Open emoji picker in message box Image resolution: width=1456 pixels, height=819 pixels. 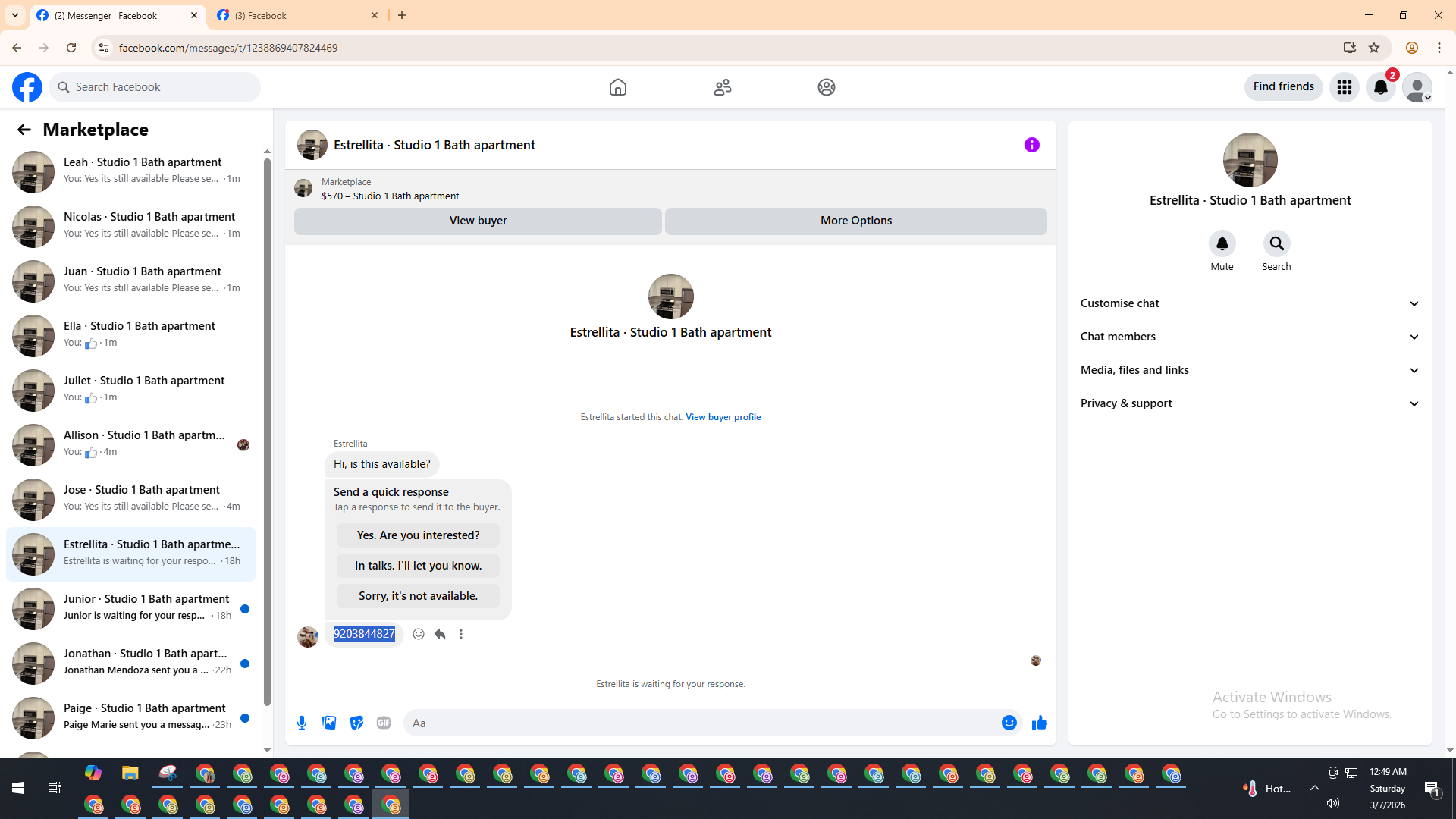[x=1009, y=723]
